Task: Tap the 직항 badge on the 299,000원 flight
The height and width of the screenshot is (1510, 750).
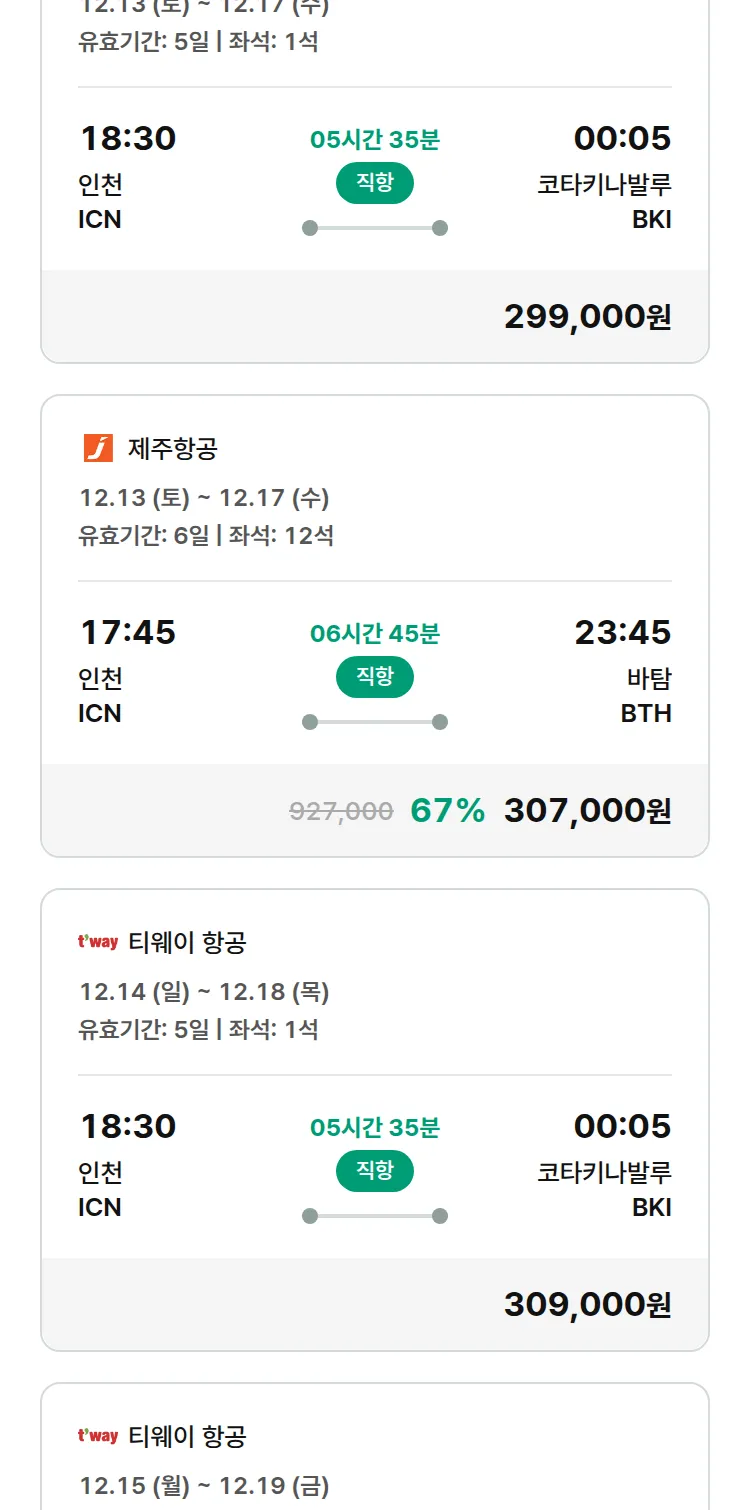Action: [374, 183]
